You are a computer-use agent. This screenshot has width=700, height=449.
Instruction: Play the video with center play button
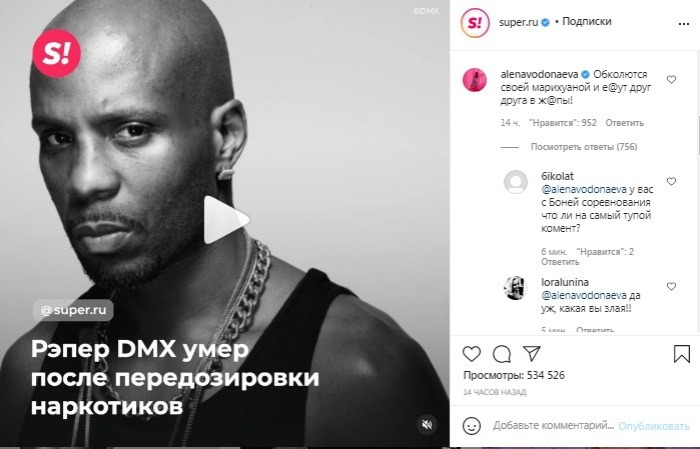coord(226,220)
